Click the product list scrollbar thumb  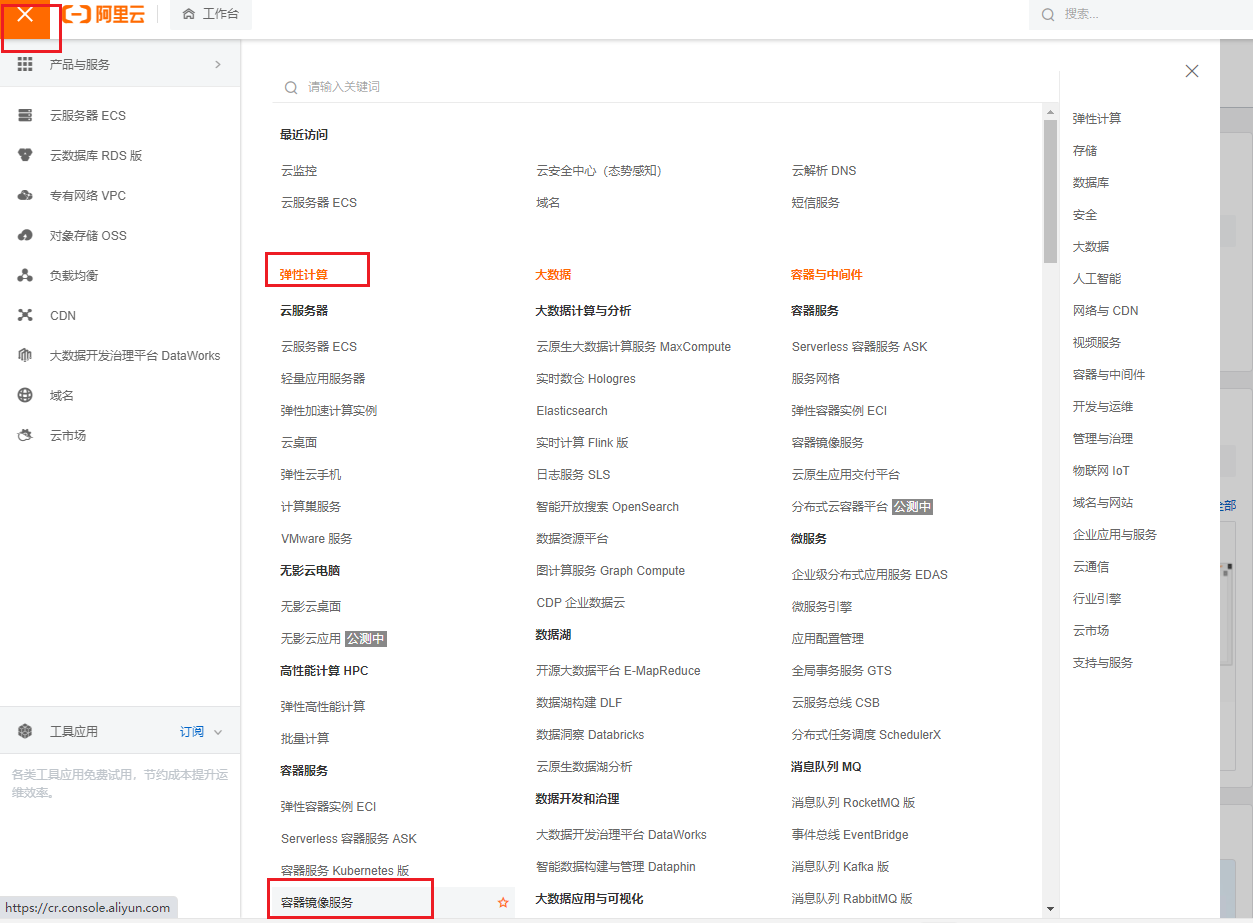1050,190
